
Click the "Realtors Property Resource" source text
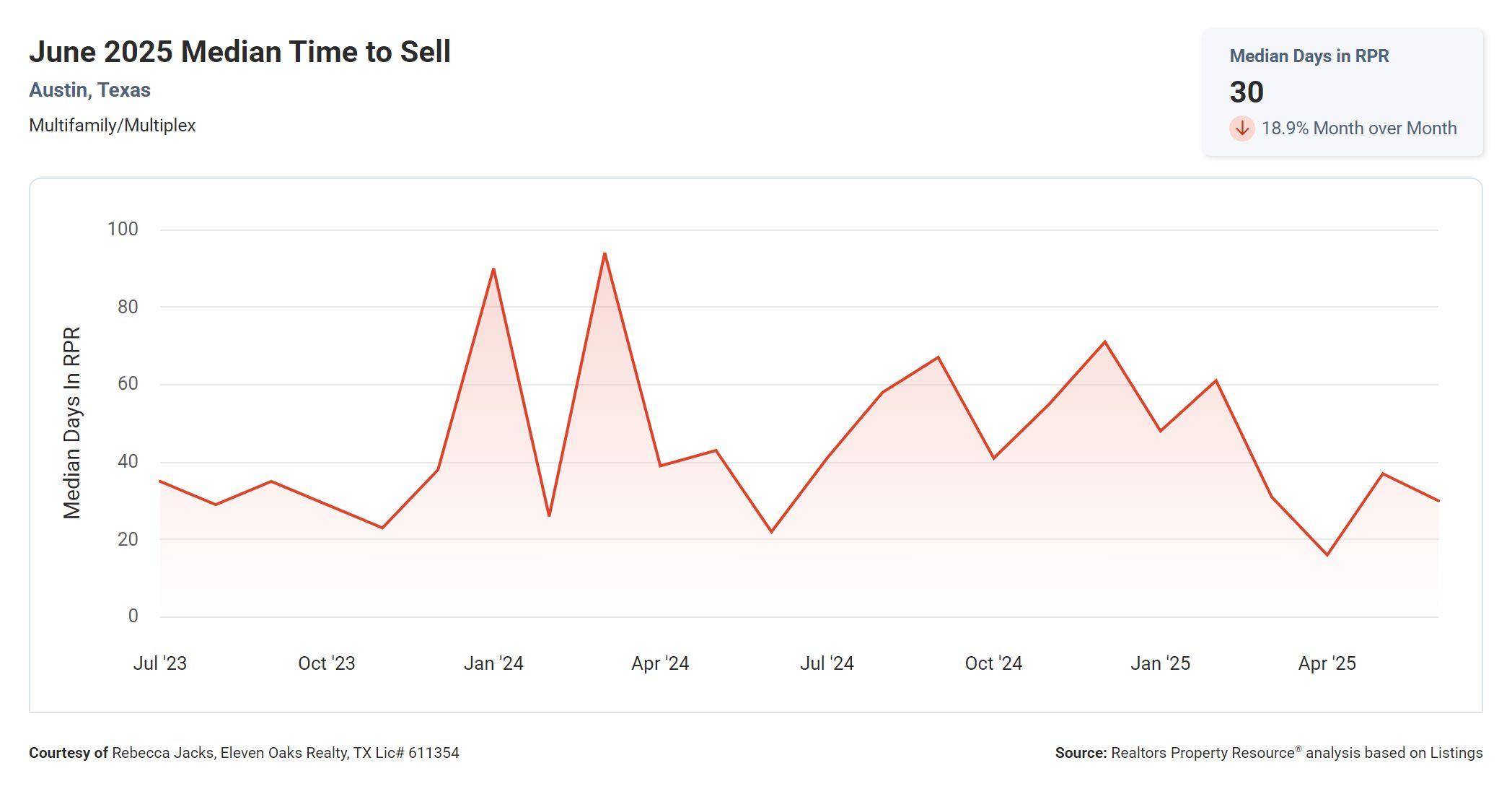tap(1203, 753)
